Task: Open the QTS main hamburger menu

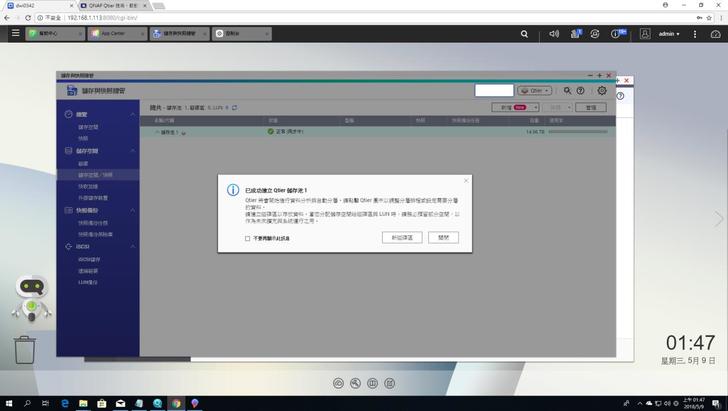Action: tap(15, 33)
